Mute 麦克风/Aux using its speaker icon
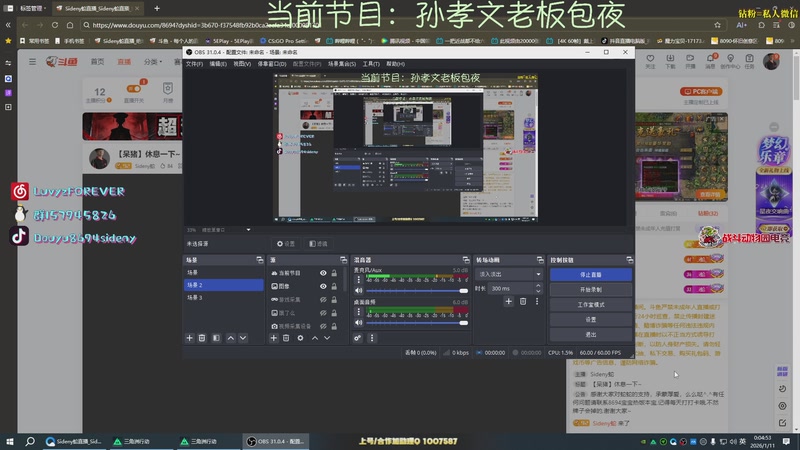This screenshot has width=800, height=450. coord(359,290)
